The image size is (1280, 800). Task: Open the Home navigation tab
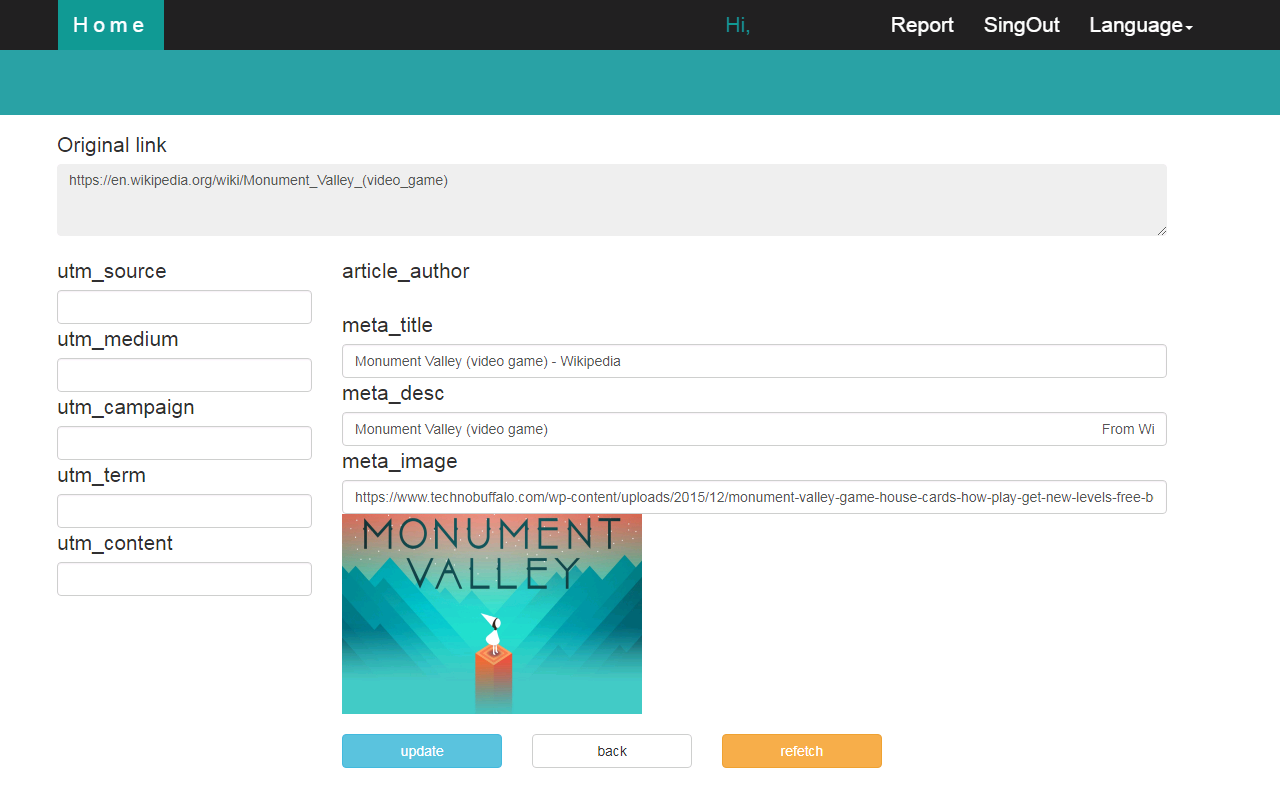(110, 25)
